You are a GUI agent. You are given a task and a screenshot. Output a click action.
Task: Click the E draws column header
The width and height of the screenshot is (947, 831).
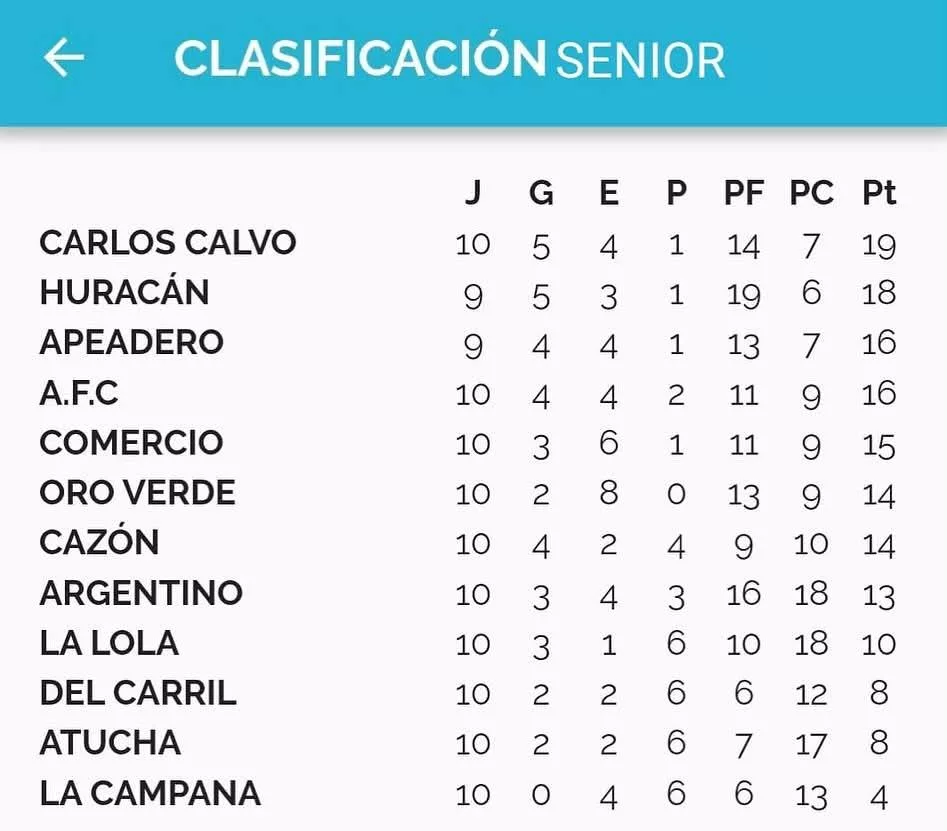[x=608, y=193]
